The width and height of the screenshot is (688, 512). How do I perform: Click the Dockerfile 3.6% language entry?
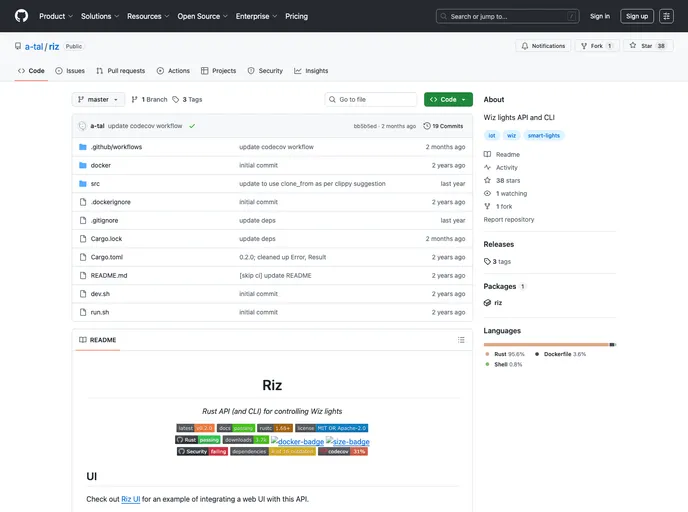560,354
